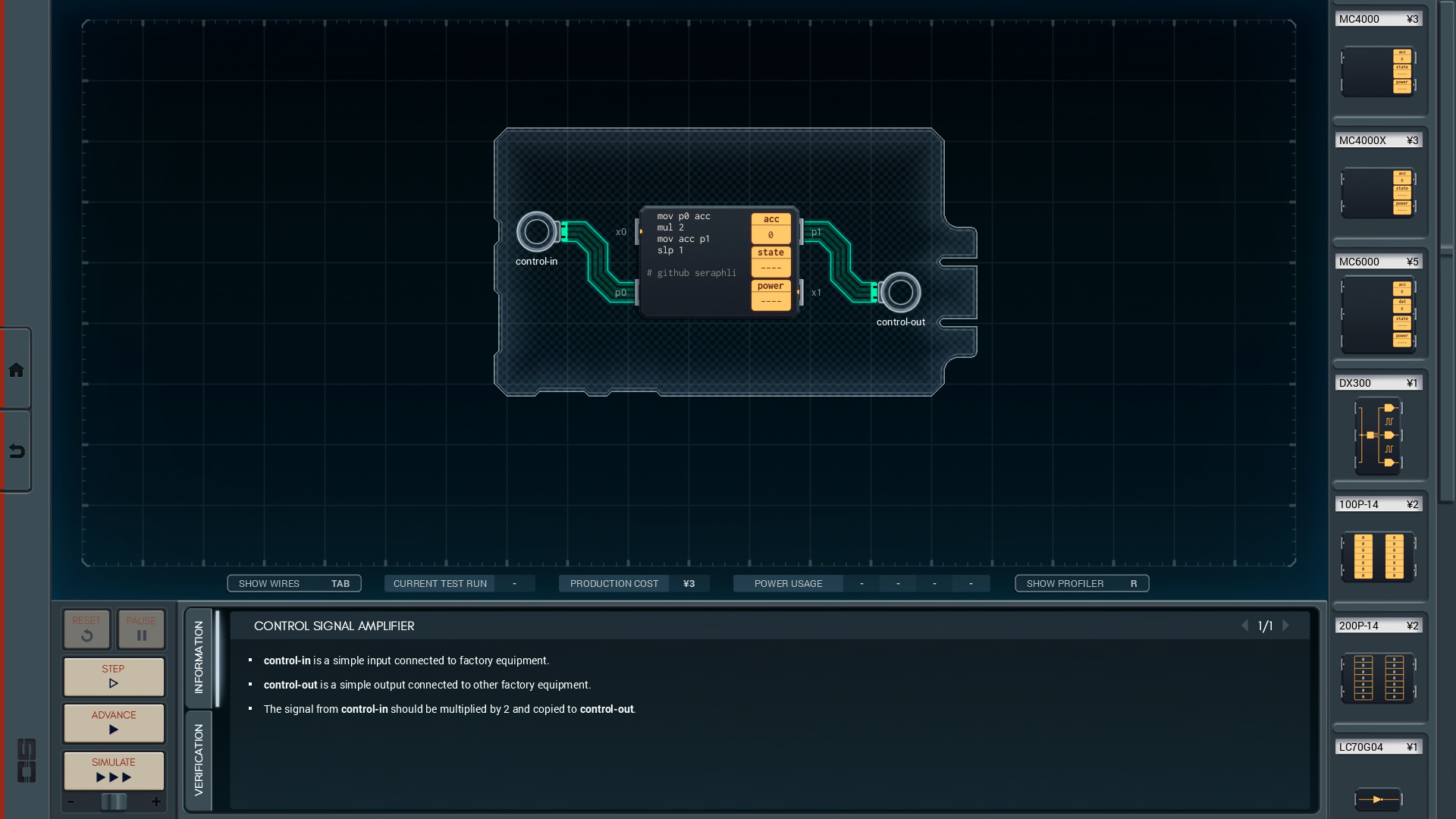Choose the 200P-14 memory part
Viewport: 1456px width, 819px height.
tap(1378, 678)
